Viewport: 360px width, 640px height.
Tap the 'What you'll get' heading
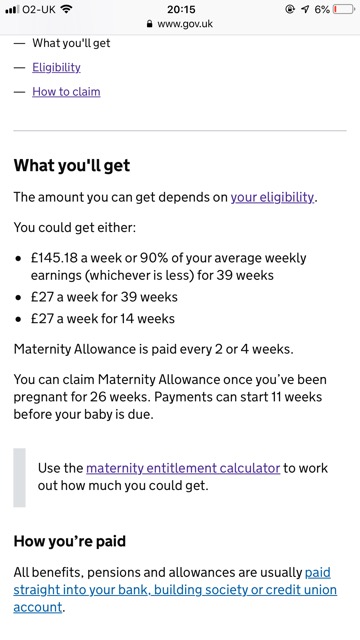click(x=72, y=165)
